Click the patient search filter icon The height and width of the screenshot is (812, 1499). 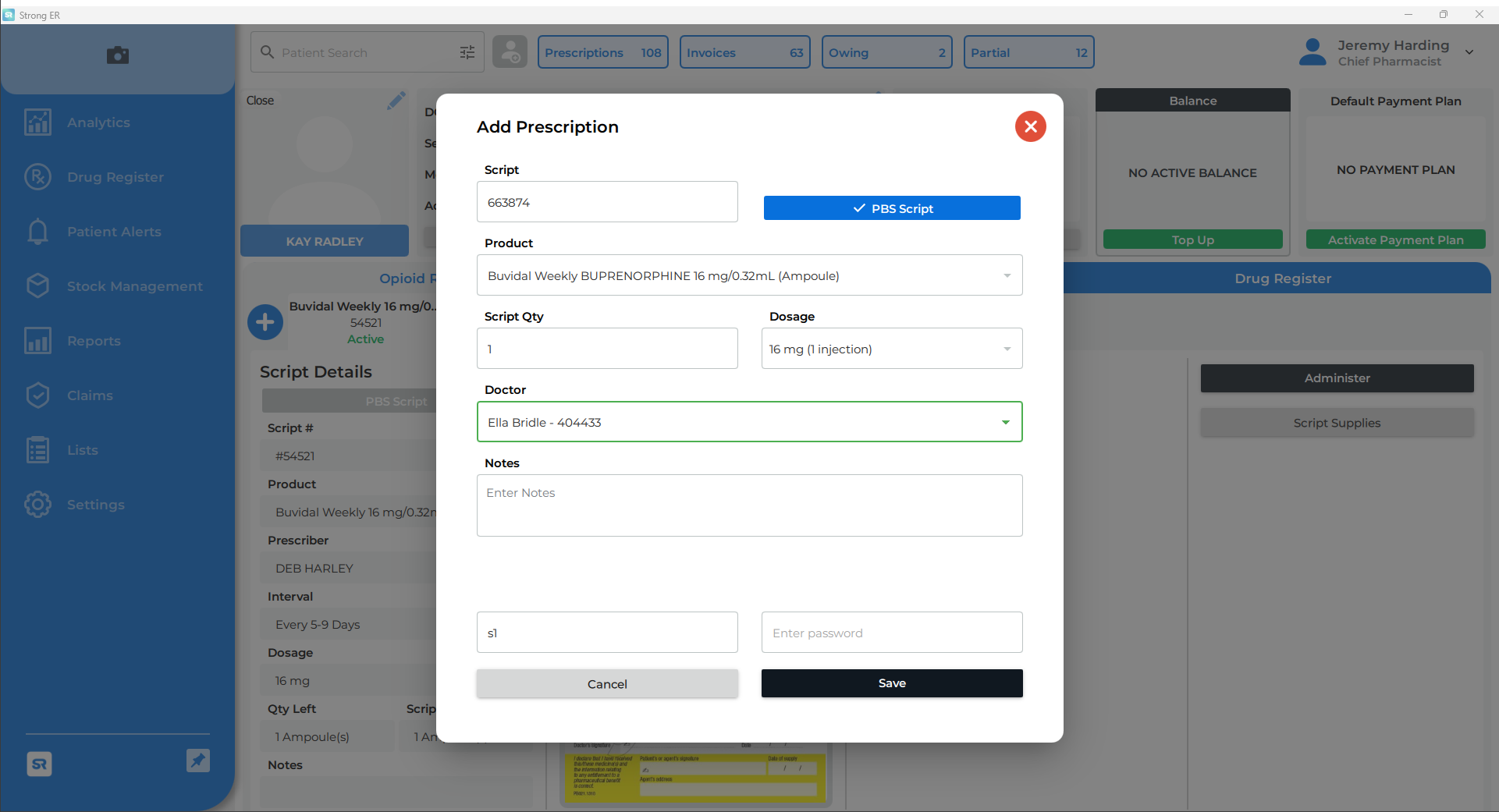coord(467,52)
